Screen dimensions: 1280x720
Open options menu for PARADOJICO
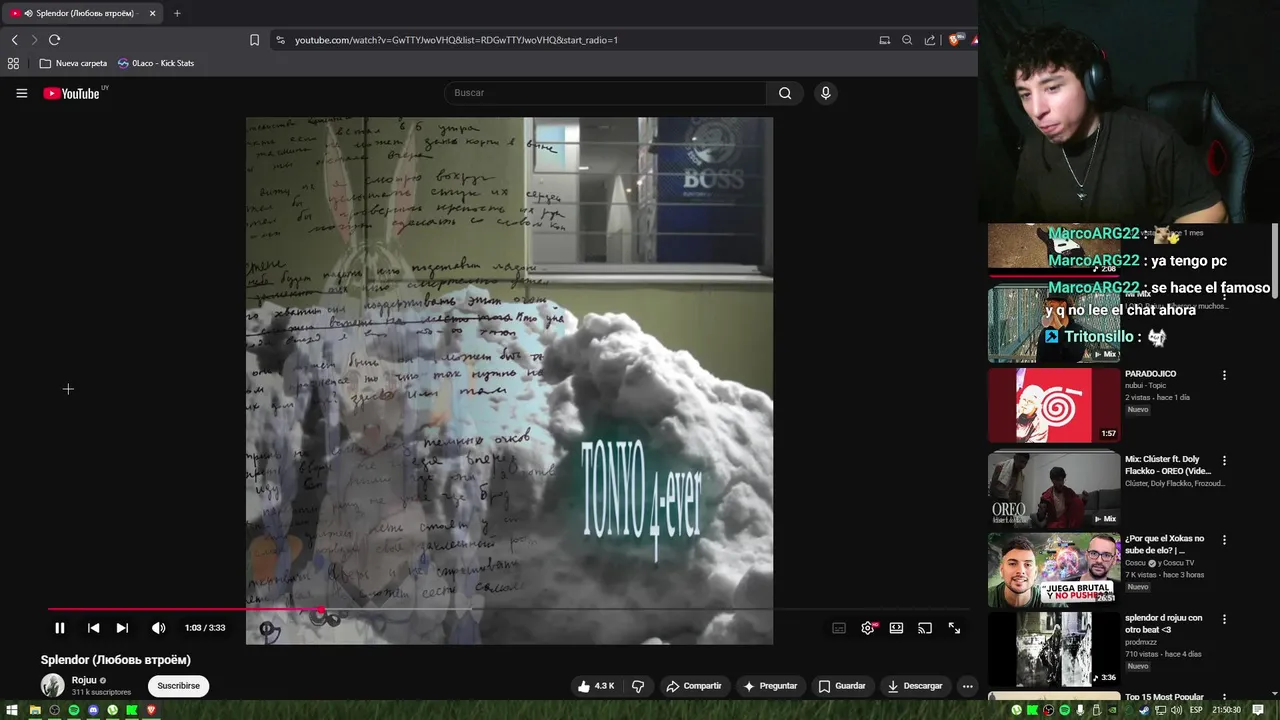tap(1224, 375)
